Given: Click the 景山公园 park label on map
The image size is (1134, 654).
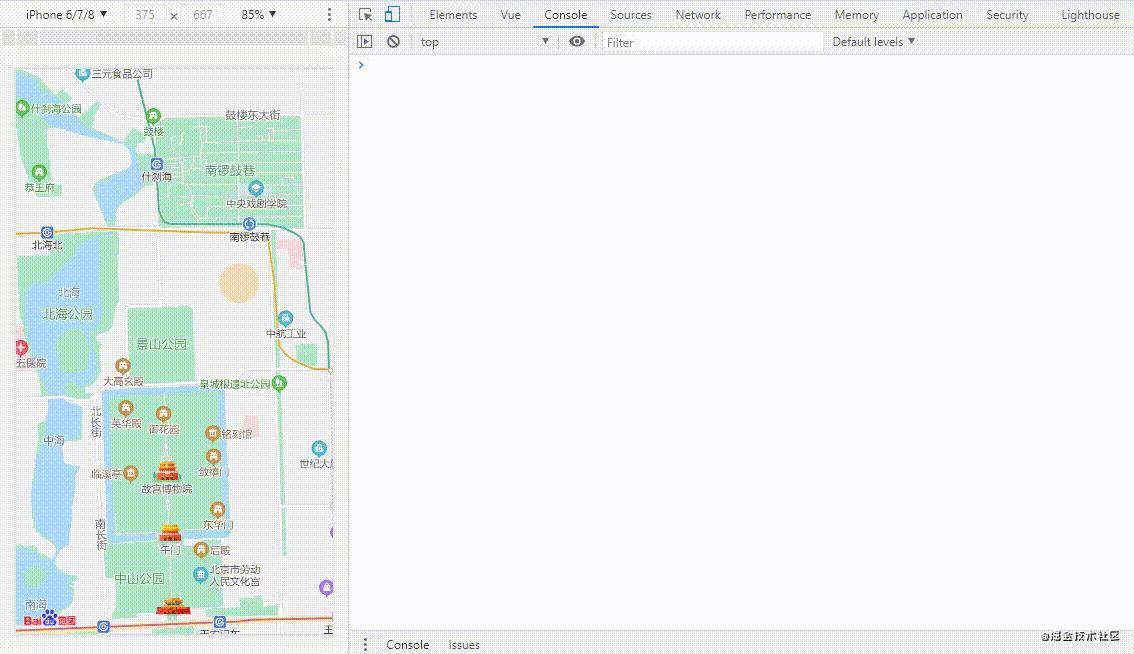Looking at the screenshot, I should point(162,344).
